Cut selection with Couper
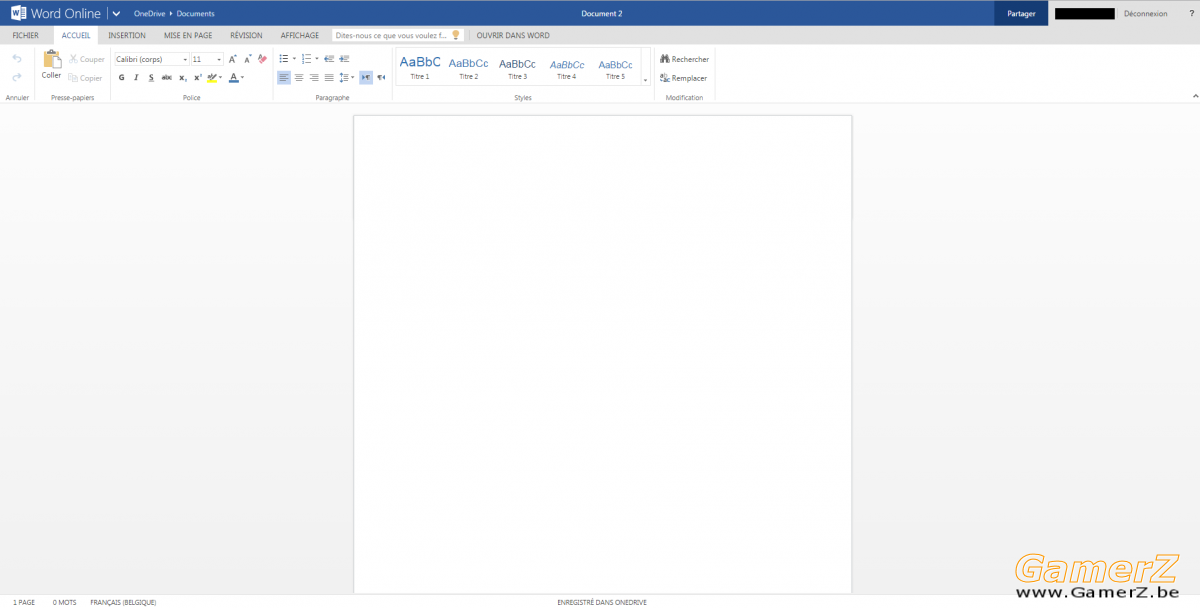The height and width of the screenshot is (608, 1200). [87, 59]
